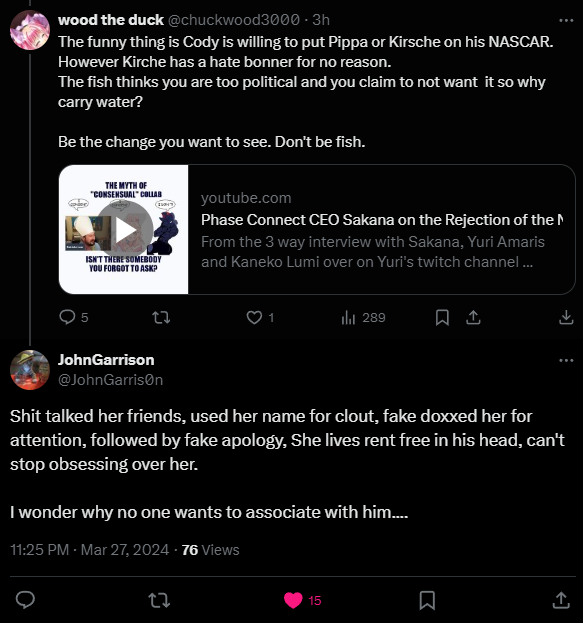Open JohnGarrison's profile avatar

pos(30,370)
